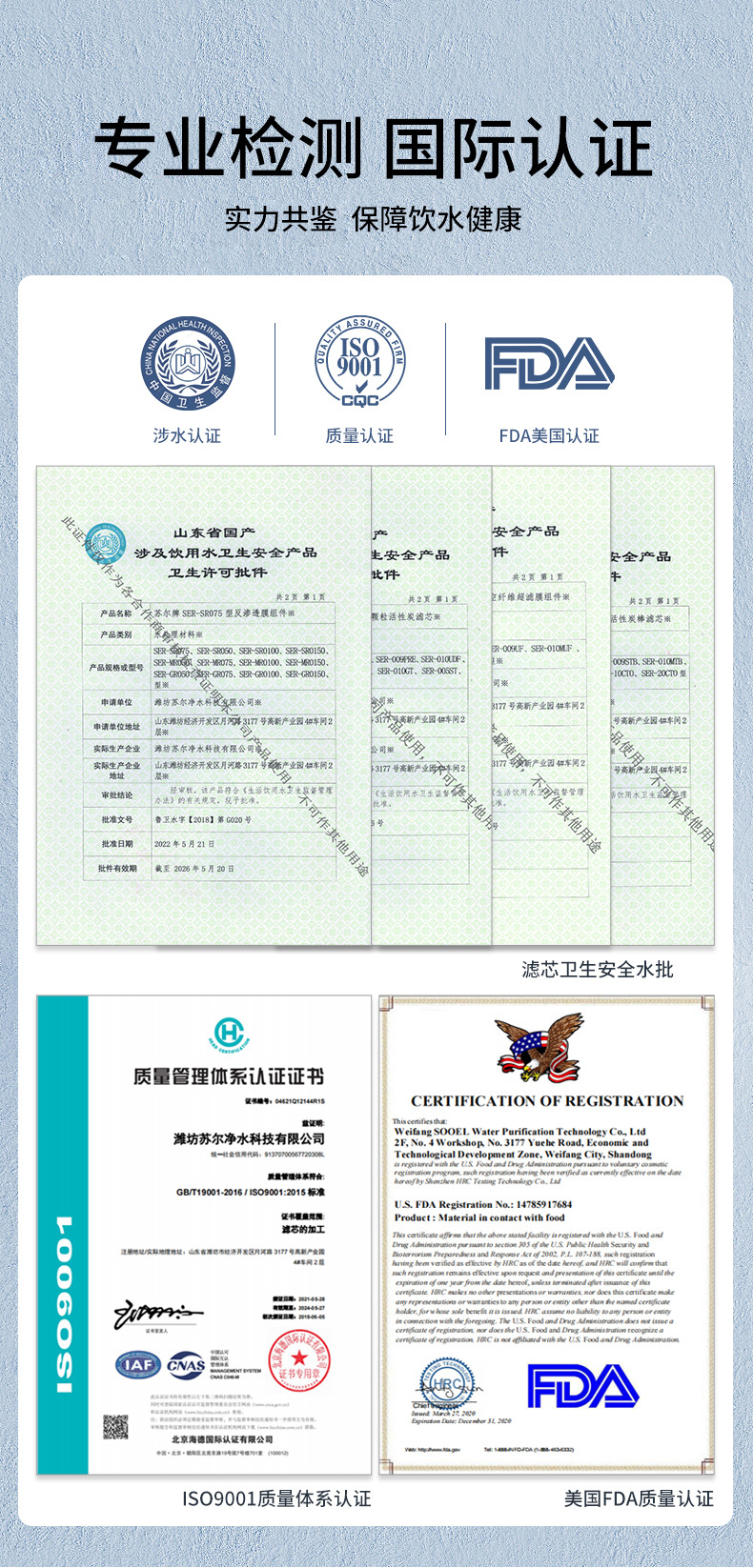Click the IAF oval logo
This screenshot has width=753, height=1568.
(138, 1364)
